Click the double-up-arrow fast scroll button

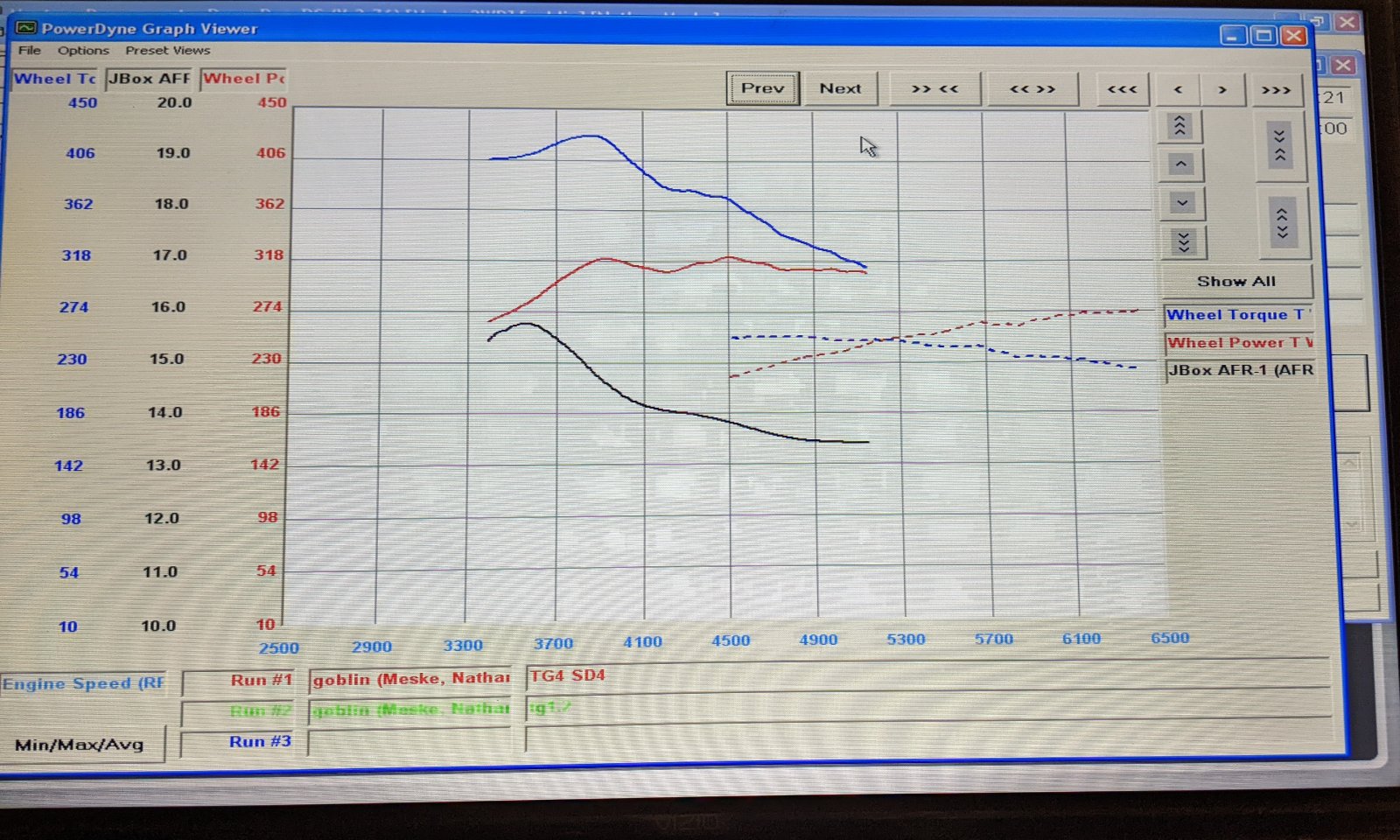coord(1179,126)
